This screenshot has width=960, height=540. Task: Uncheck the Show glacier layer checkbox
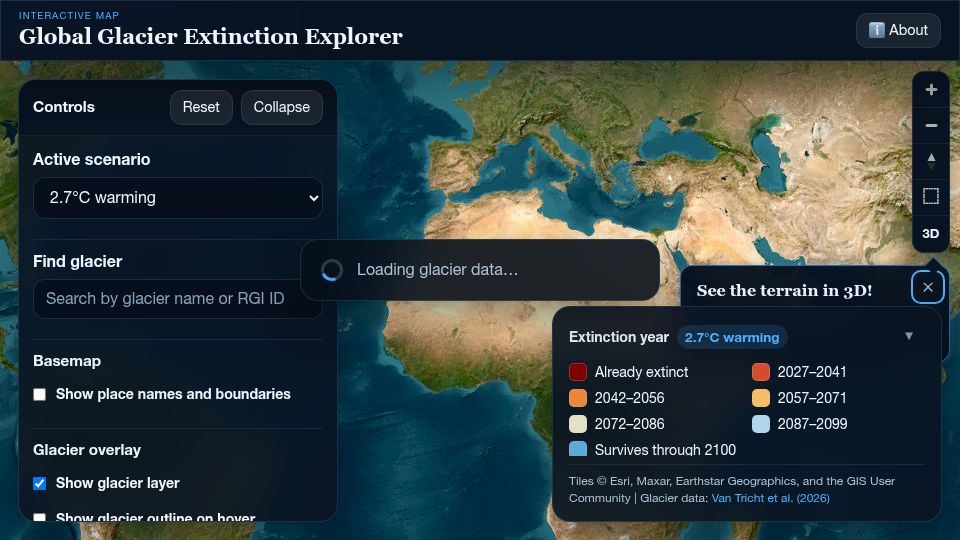point(40,484)
